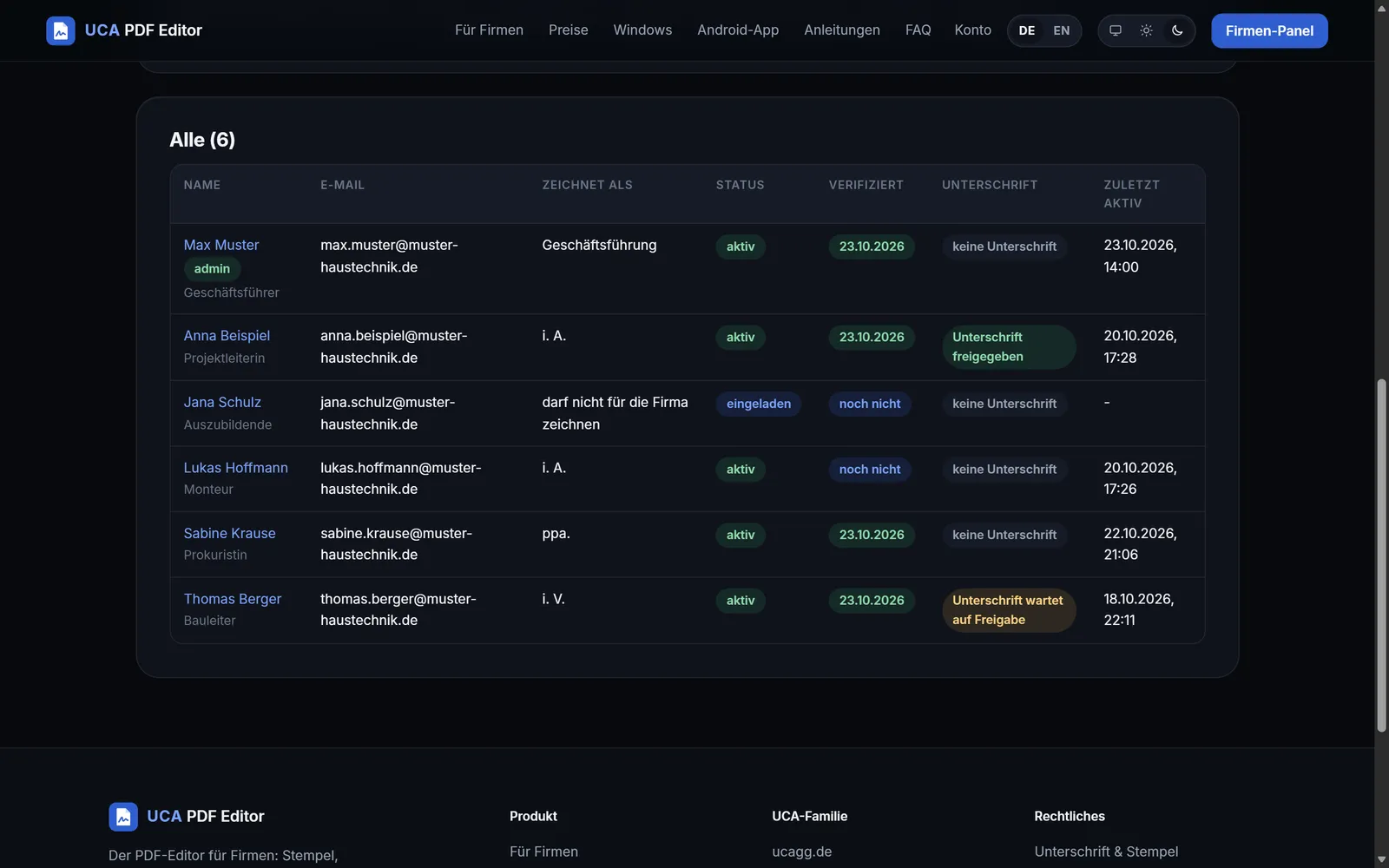Click the 'ppa.' cell in Sabine Krause's row
Image resolution: width=1389 pixels, height=868 pixels.
pyautogui.click(x=556, y=534)
